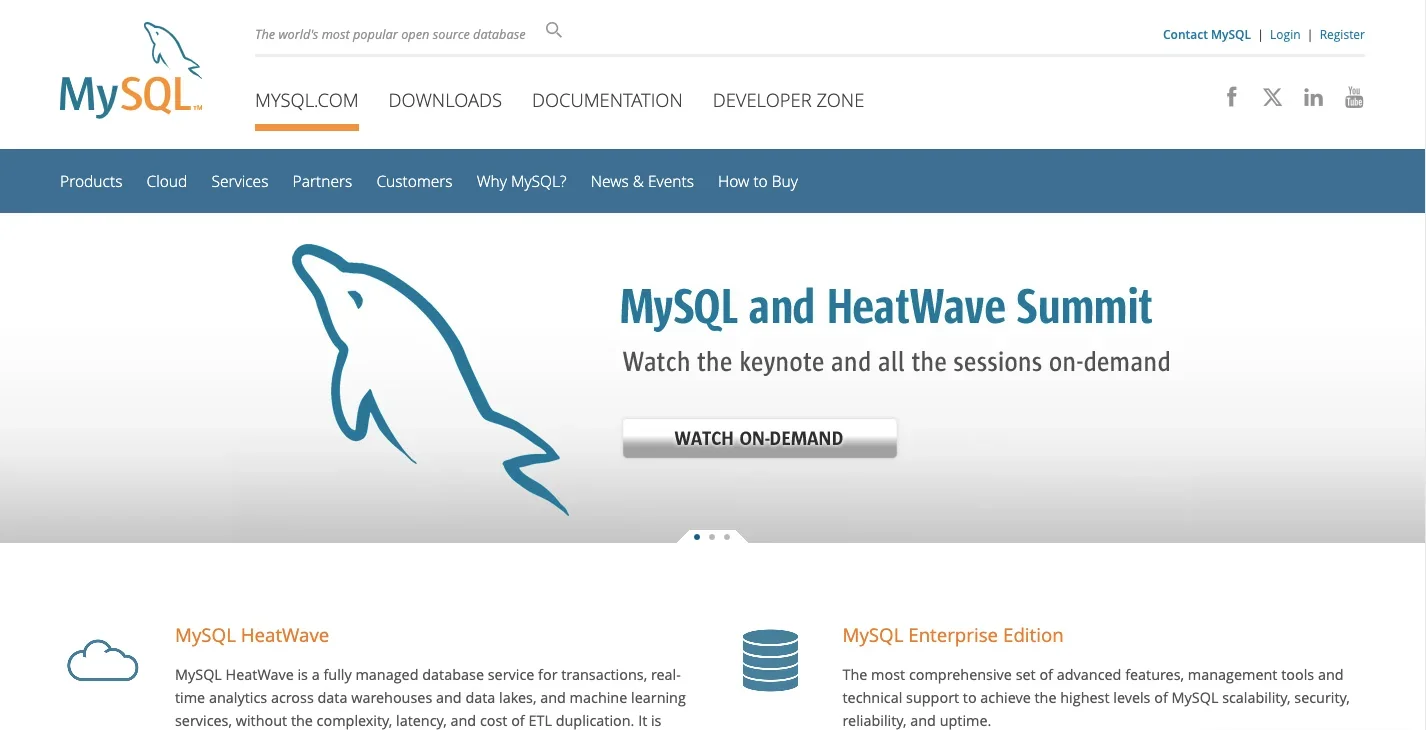Open the Products menu

pos(91,181)
